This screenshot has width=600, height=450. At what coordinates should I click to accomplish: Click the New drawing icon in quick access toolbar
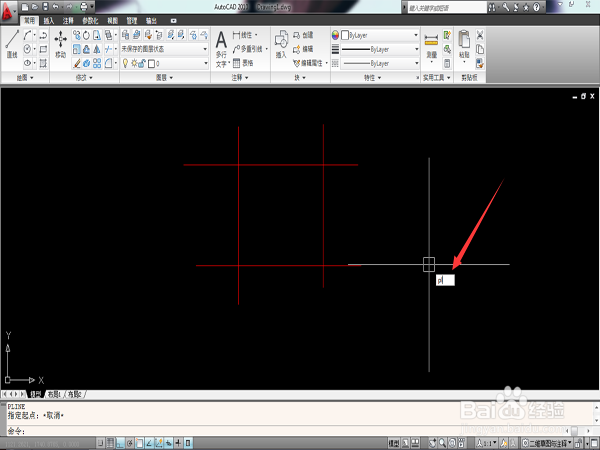[x=25, y=7]
